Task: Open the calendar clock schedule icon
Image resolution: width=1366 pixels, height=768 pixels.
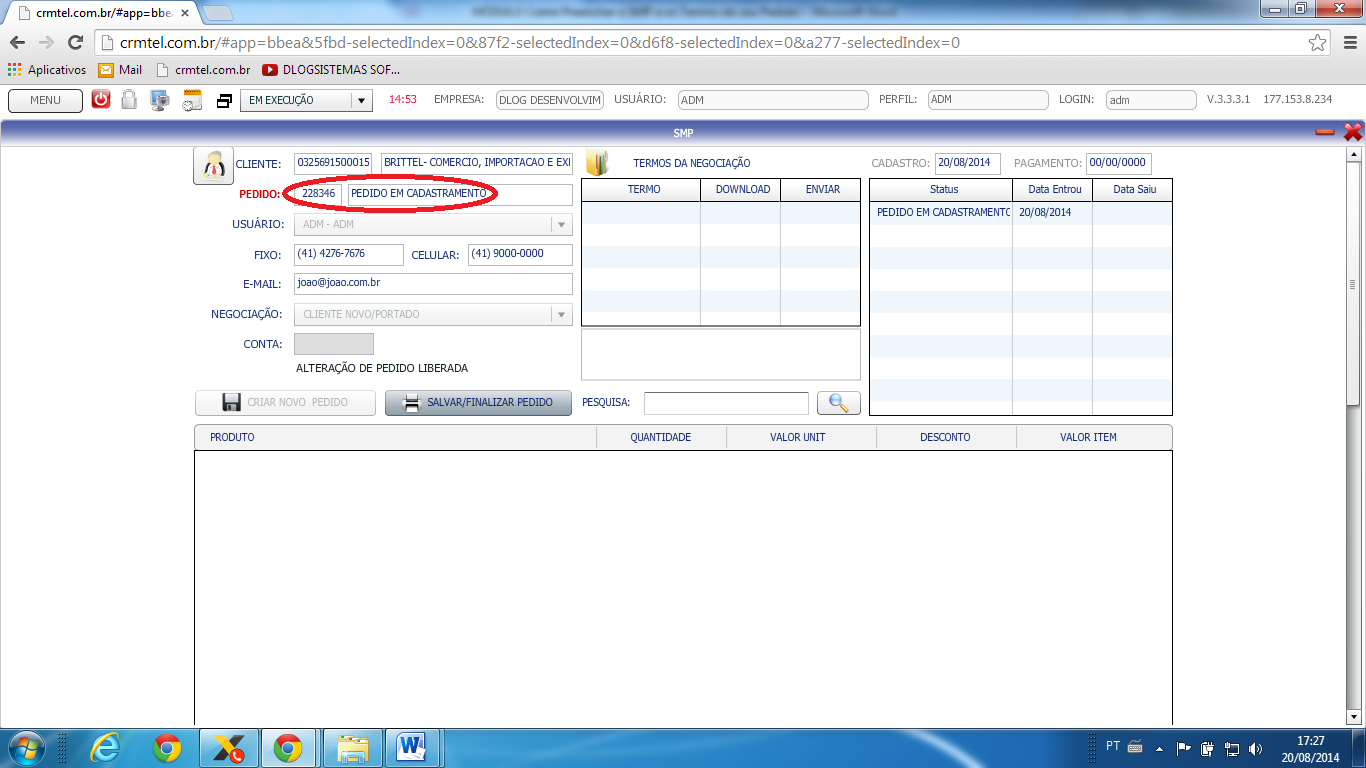Action: coord(192,99)
